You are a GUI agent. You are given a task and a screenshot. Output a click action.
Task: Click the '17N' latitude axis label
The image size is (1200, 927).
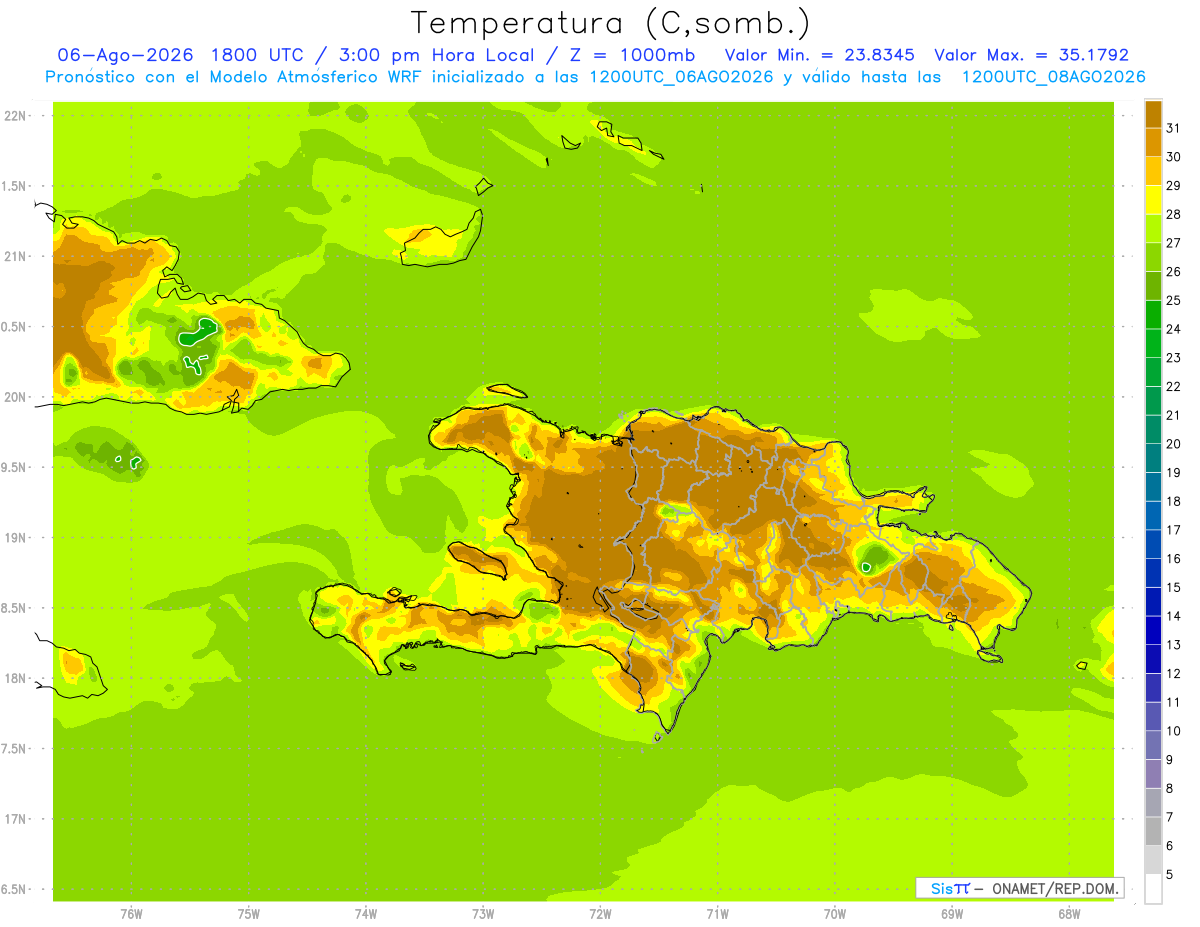[15, 819]
